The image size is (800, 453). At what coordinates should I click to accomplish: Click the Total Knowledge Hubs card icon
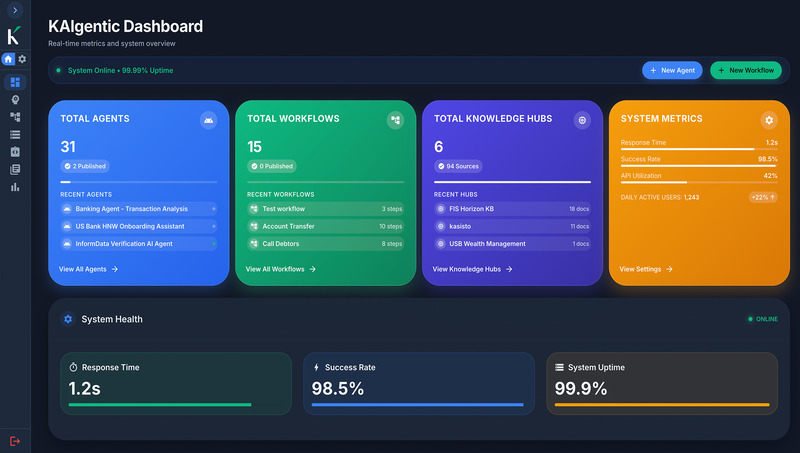click(x=582, y=120)
